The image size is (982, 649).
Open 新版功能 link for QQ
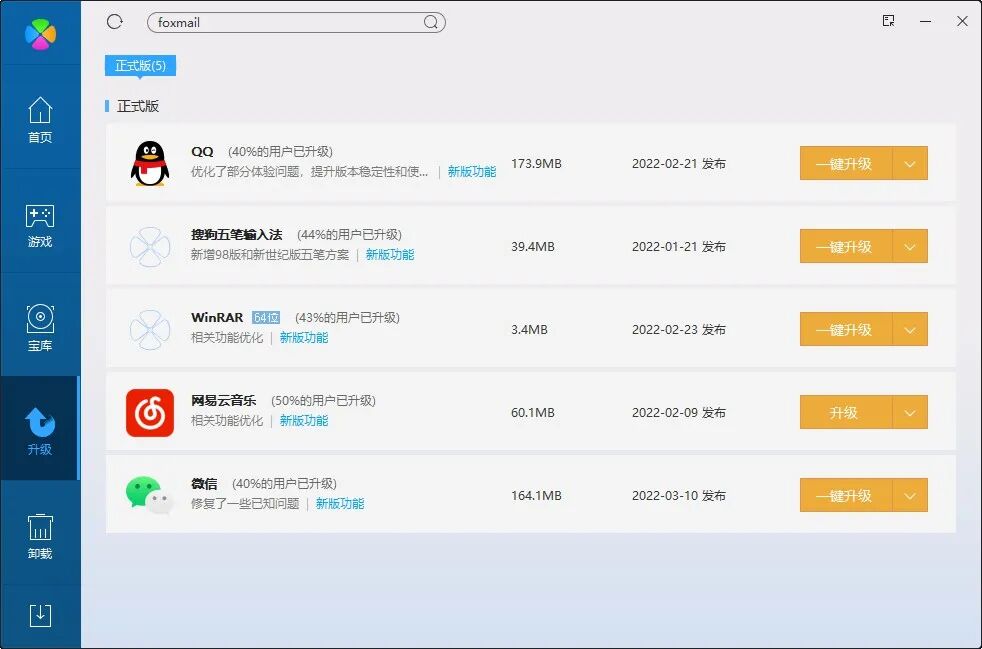[x=472, y=172]
